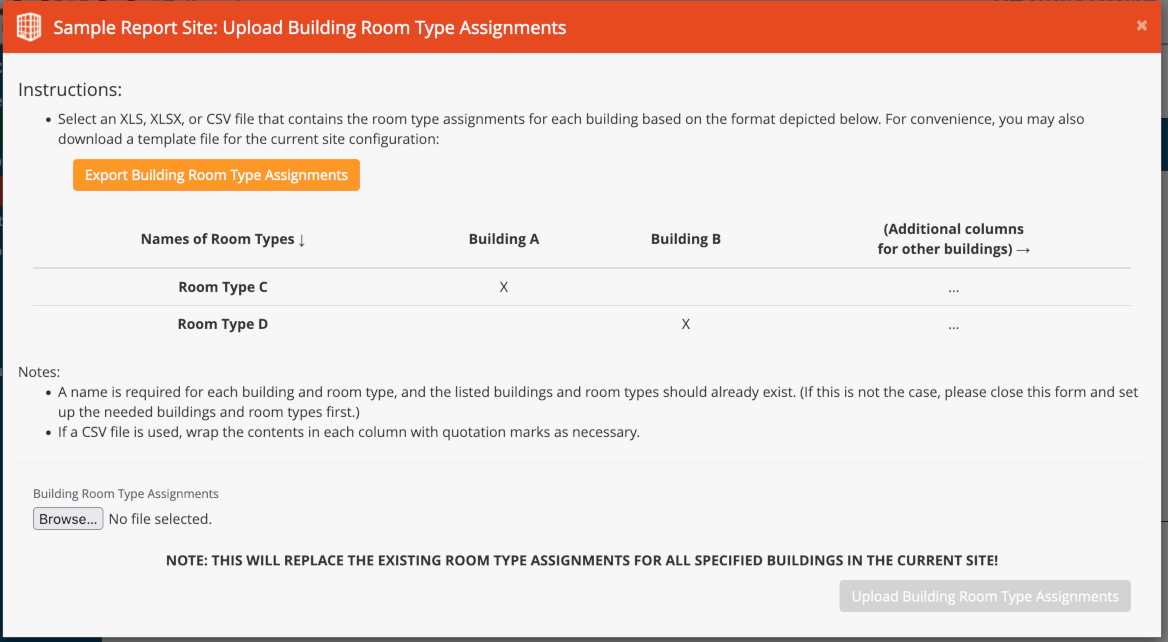
Task: Click the building grid icon in header
Action: point(29,27)
